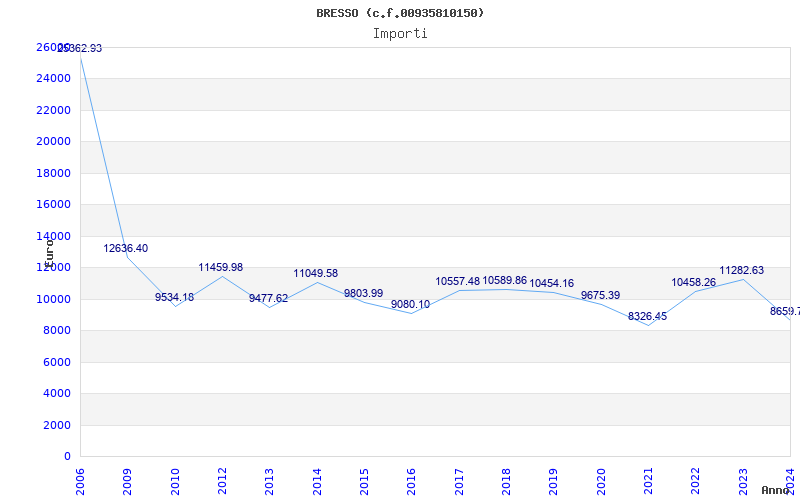The image size is (800, 500).
Task: Click the 2023 year axis label
Action: 743,480
